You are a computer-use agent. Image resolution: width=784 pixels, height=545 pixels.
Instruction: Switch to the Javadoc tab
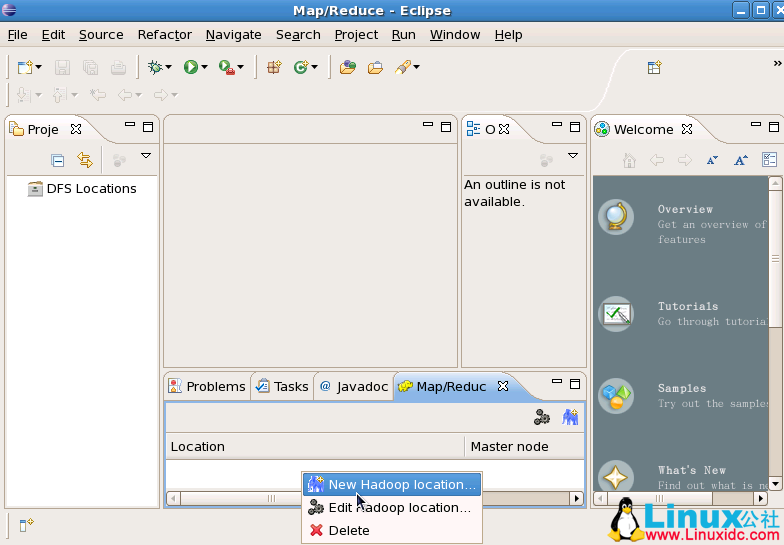pos(354,386)
